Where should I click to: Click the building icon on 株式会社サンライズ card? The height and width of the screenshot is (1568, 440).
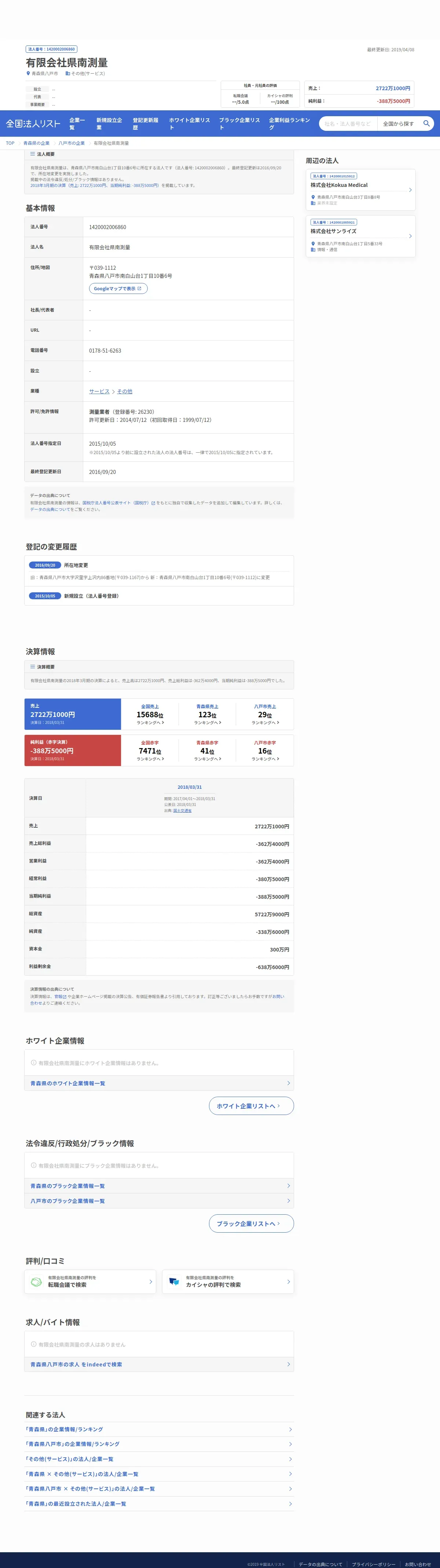(x=313, y=250)
